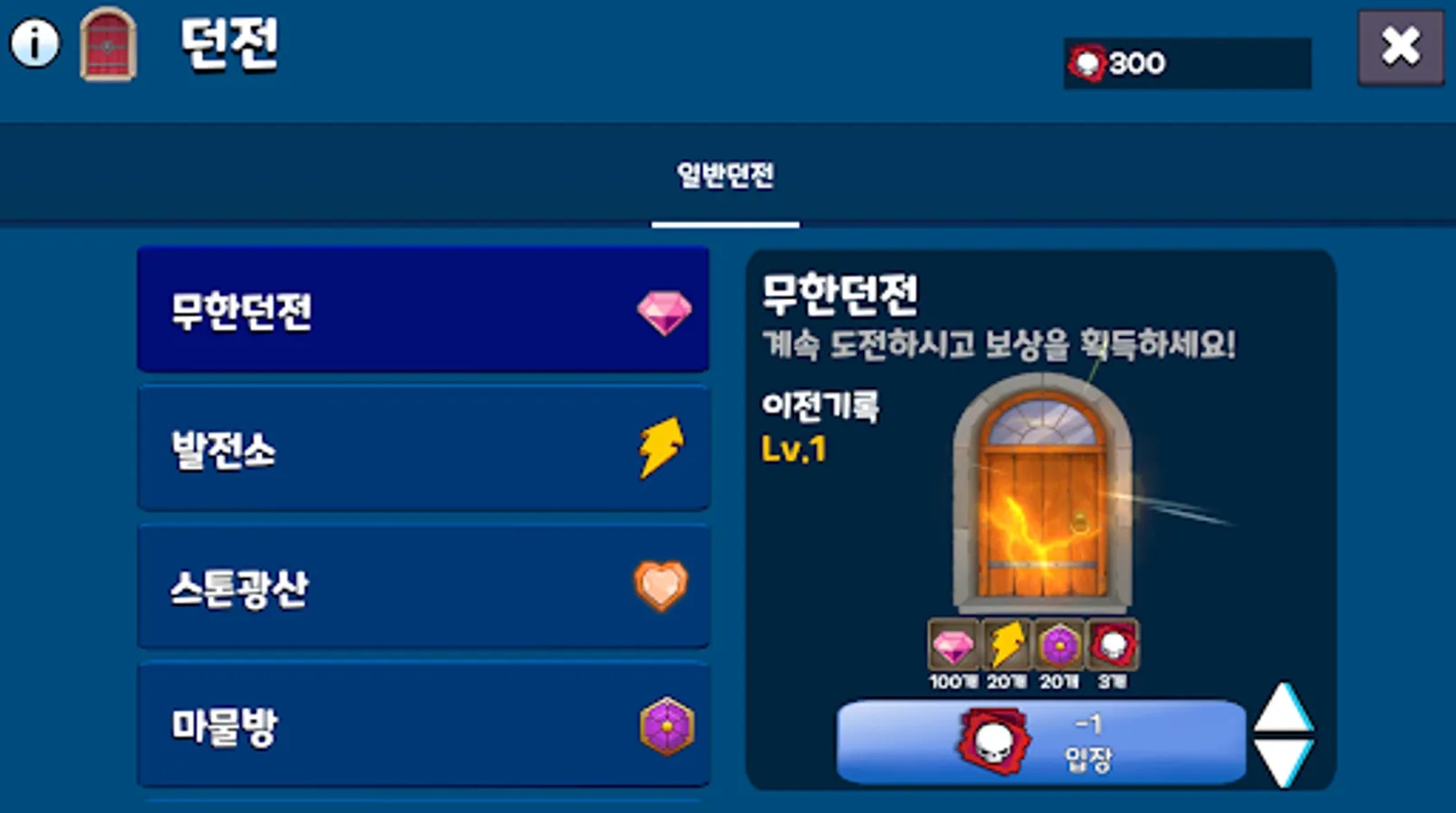Close the dungeon screen with X
This screenshot has height=813, width=1456.
pyautogui.click(x=1401, y=47)
